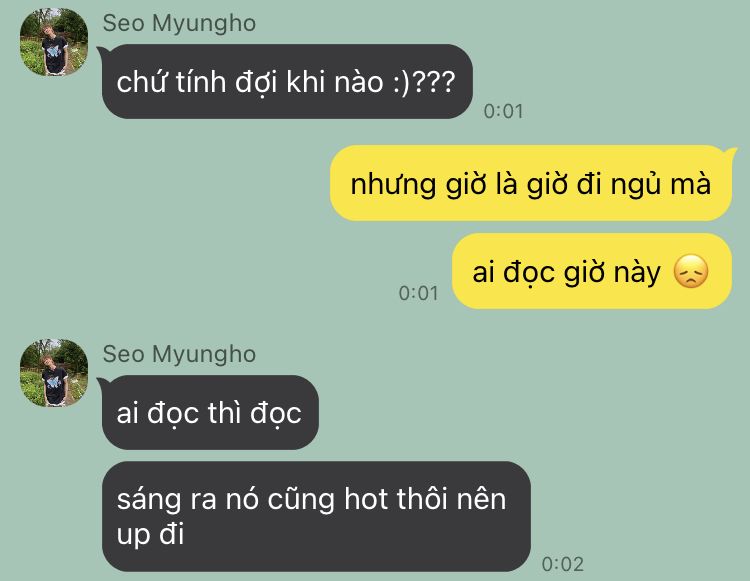Open Seo Myungho's top profile avatar
The height and width of the screenshot is (581, 750).
pyautogui.click(x=54, y=42)
